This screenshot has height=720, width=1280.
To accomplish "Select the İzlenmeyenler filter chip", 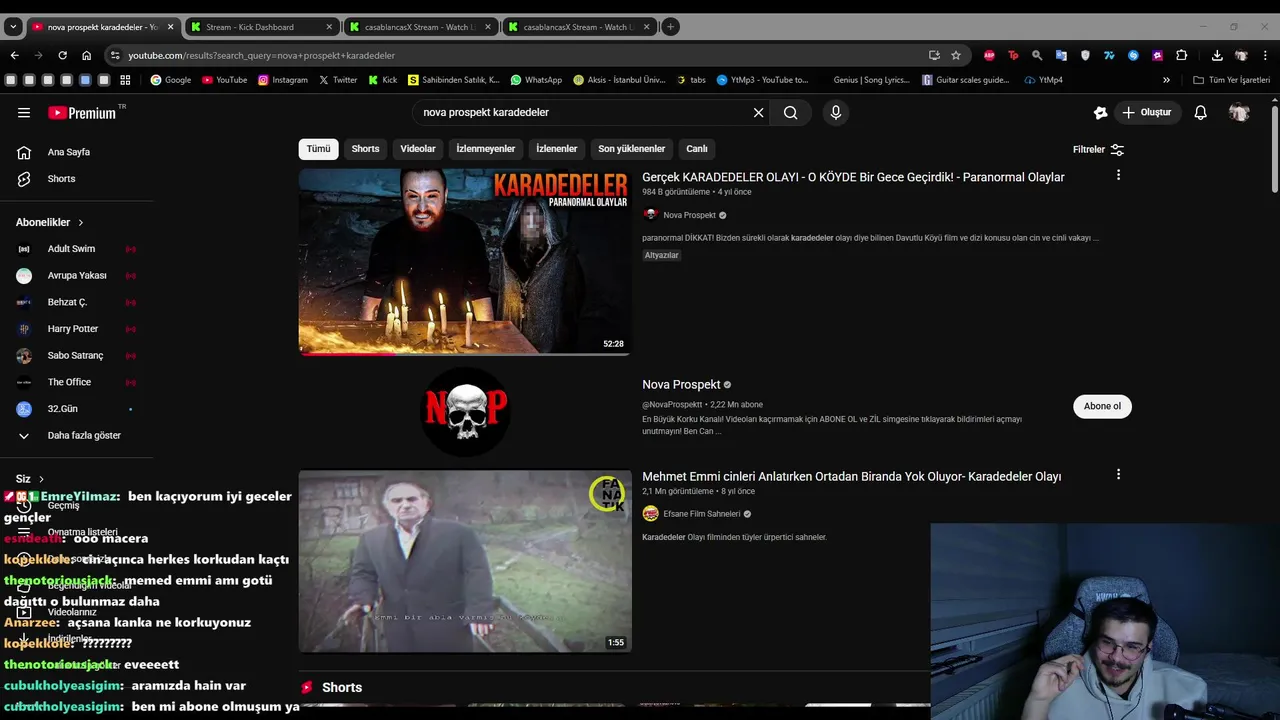I will click(x=486, y=149).
